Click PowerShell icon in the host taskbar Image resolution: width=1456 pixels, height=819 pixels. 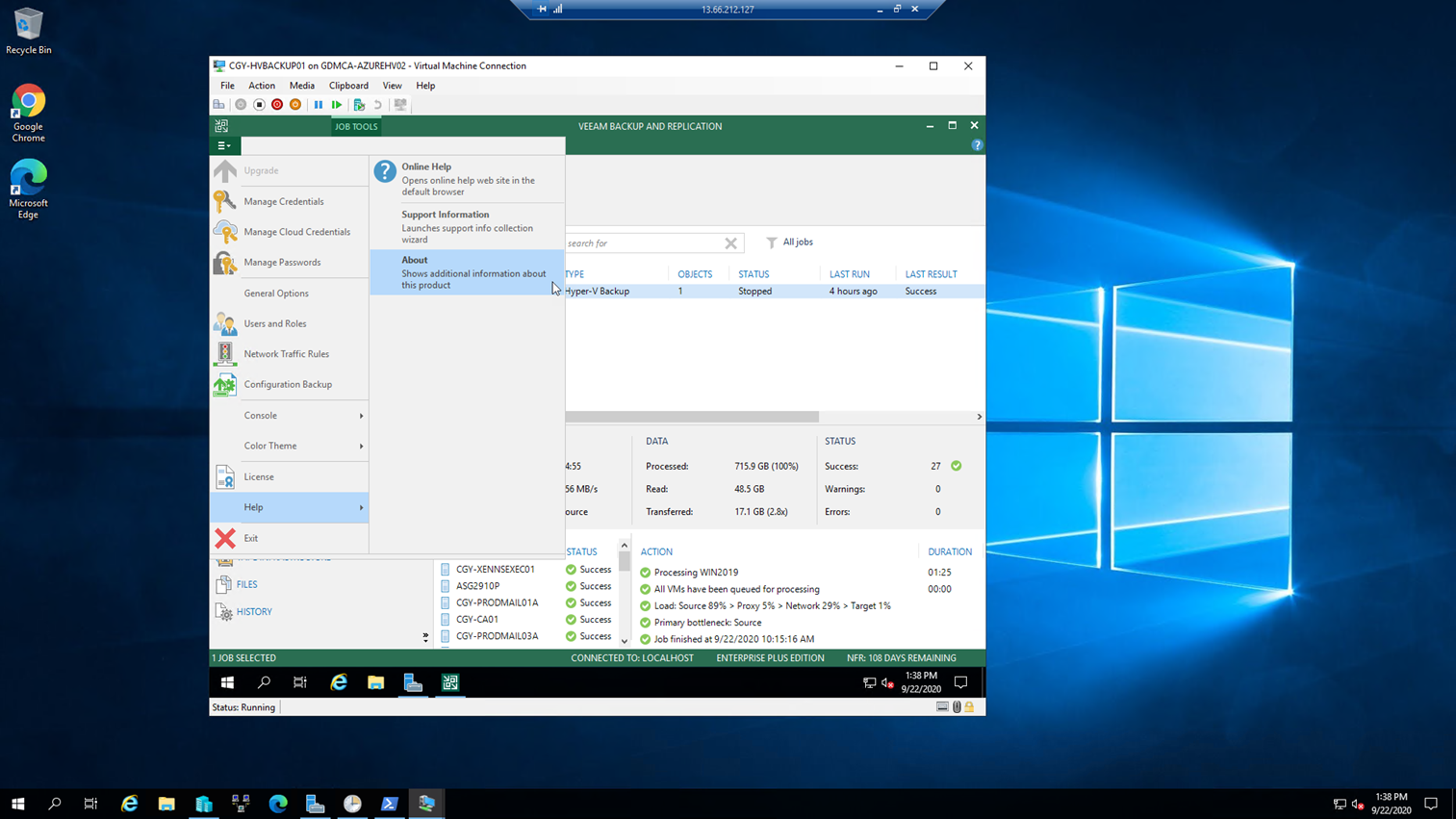[x=390, y=804]
